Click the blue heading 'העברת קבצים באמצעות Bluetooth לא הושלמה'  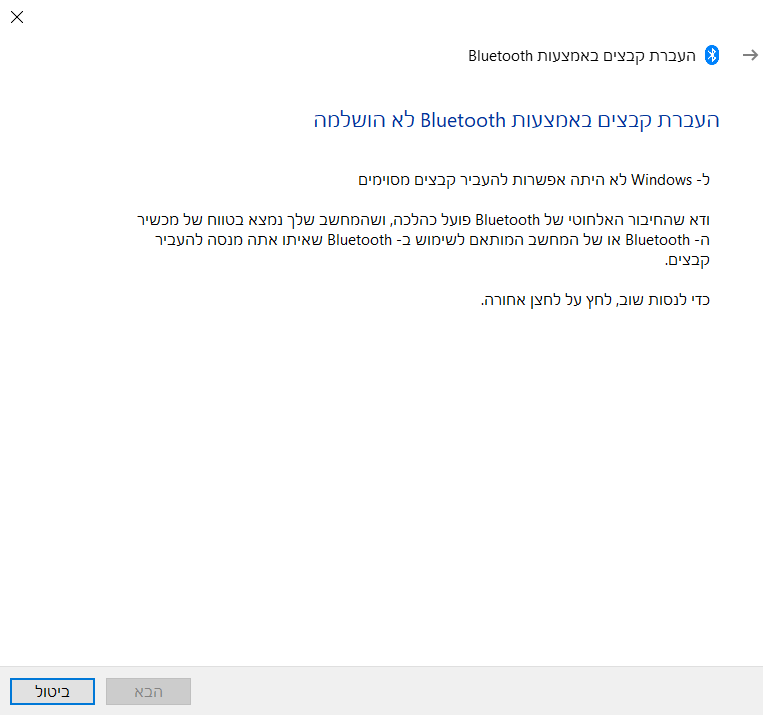click(x=516, y=120)
